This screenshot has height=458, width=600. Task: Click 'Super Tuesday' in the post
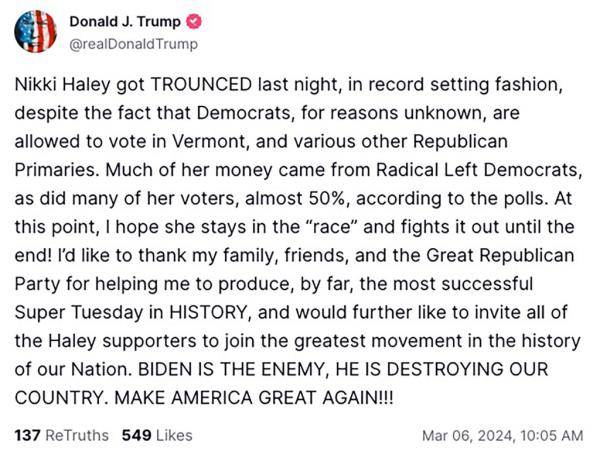point(78,312)
